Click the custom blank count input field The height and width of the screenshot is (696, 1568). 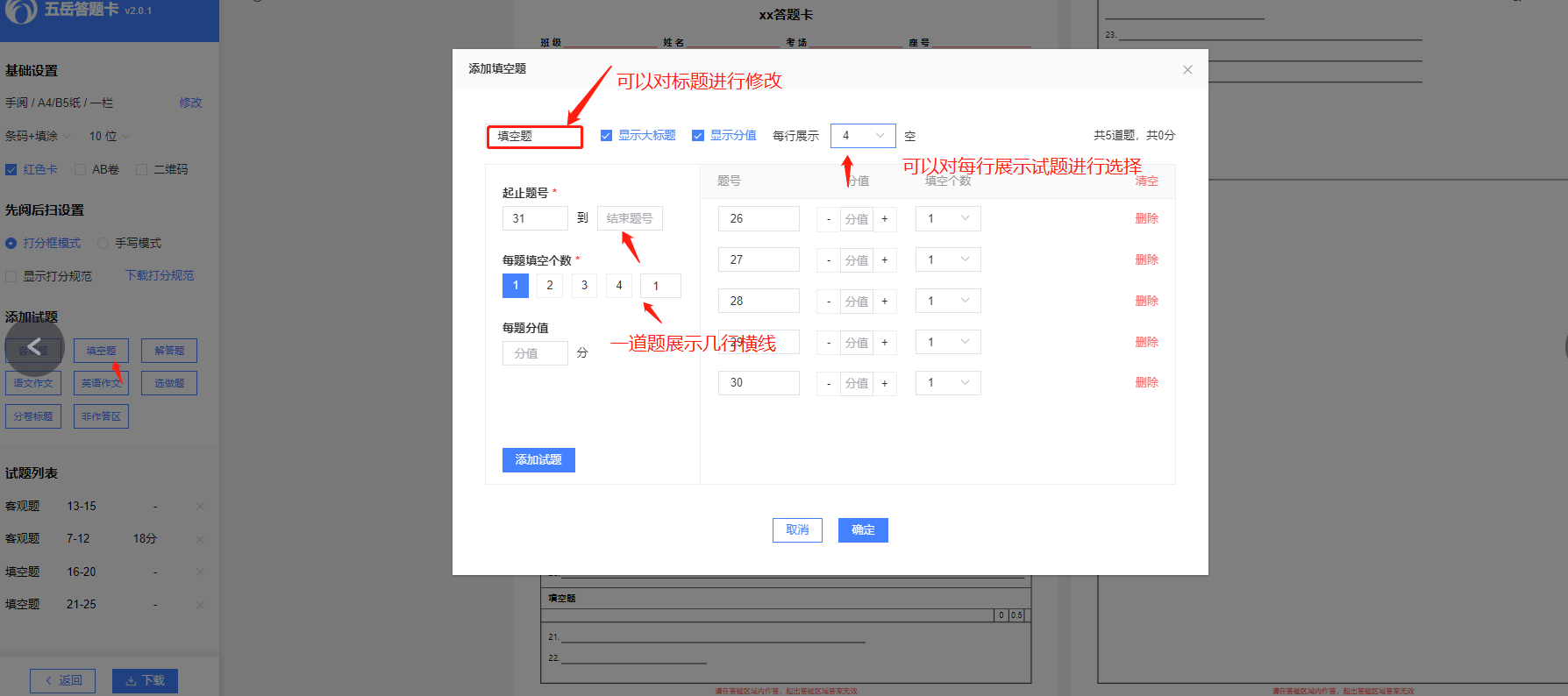click(660, 286)
